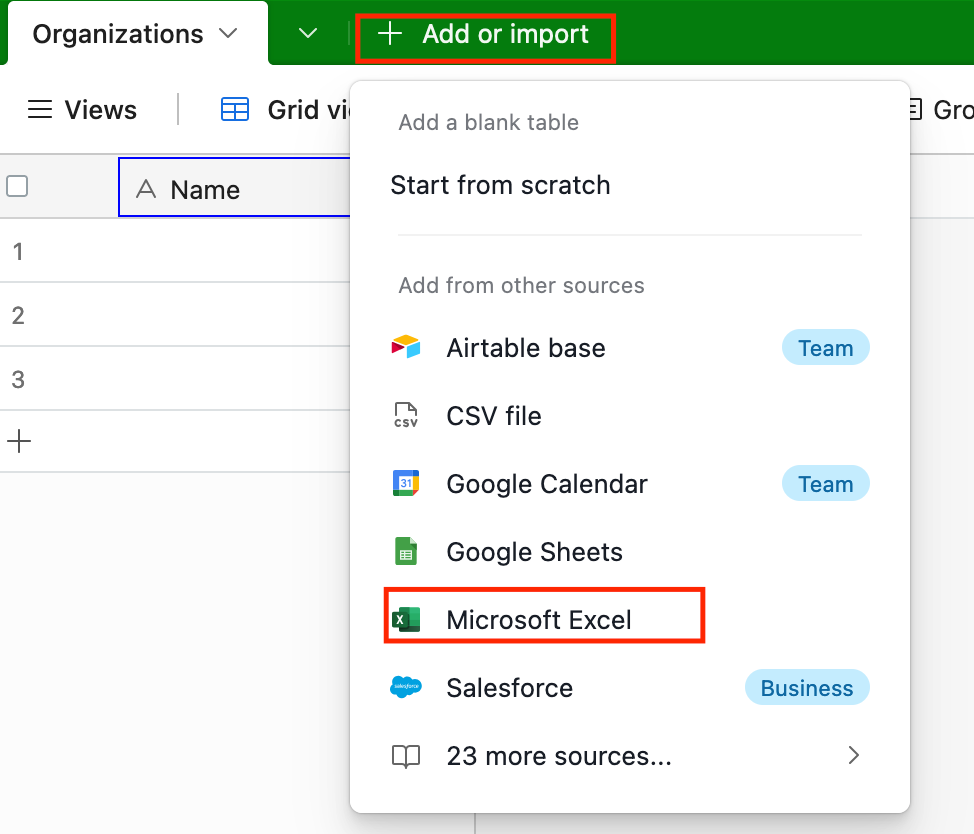974x834 pixels.
Task: Click the plus icon in Add or import
Action: [x=390, y=34]
